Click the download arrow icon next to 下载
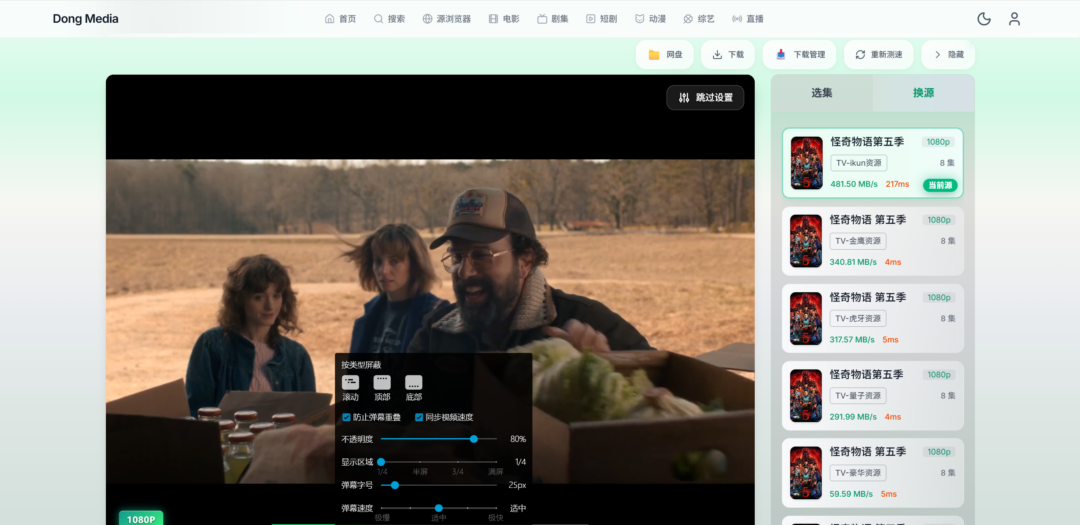The image size is (1080, 525). point(717,54)
